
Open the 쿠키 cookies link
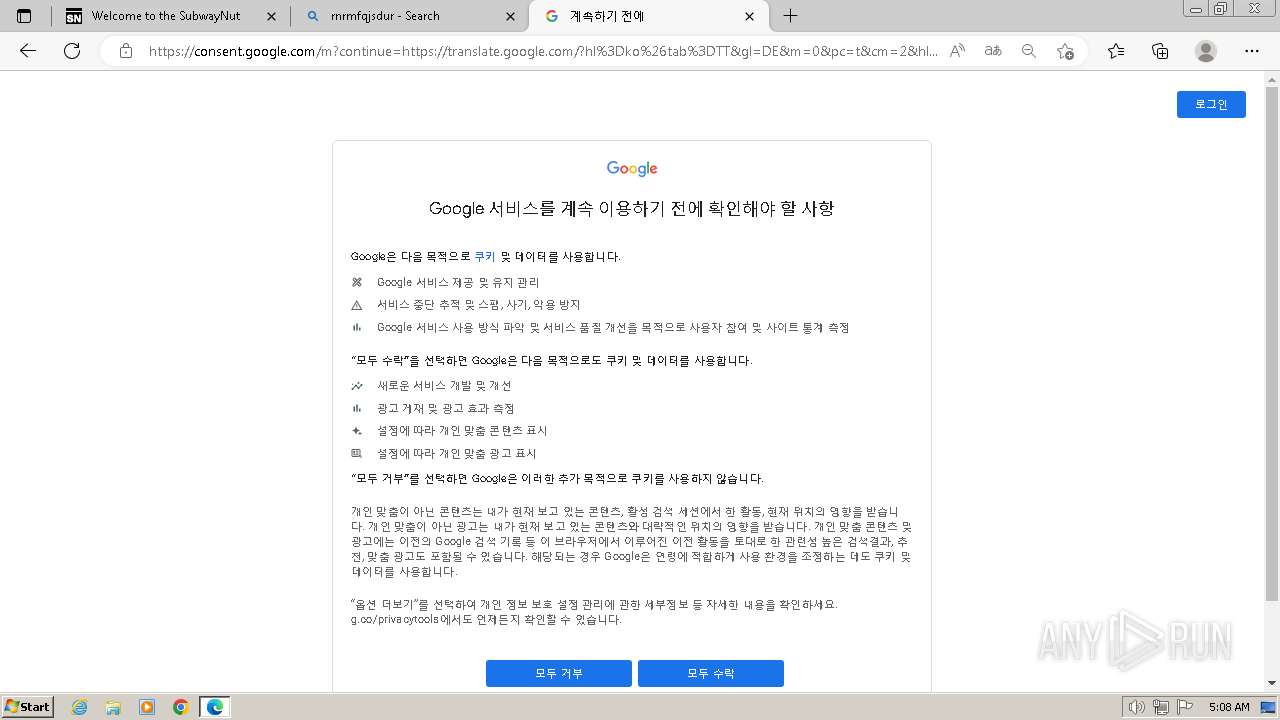pyautogui.click(x=485, y=257)
